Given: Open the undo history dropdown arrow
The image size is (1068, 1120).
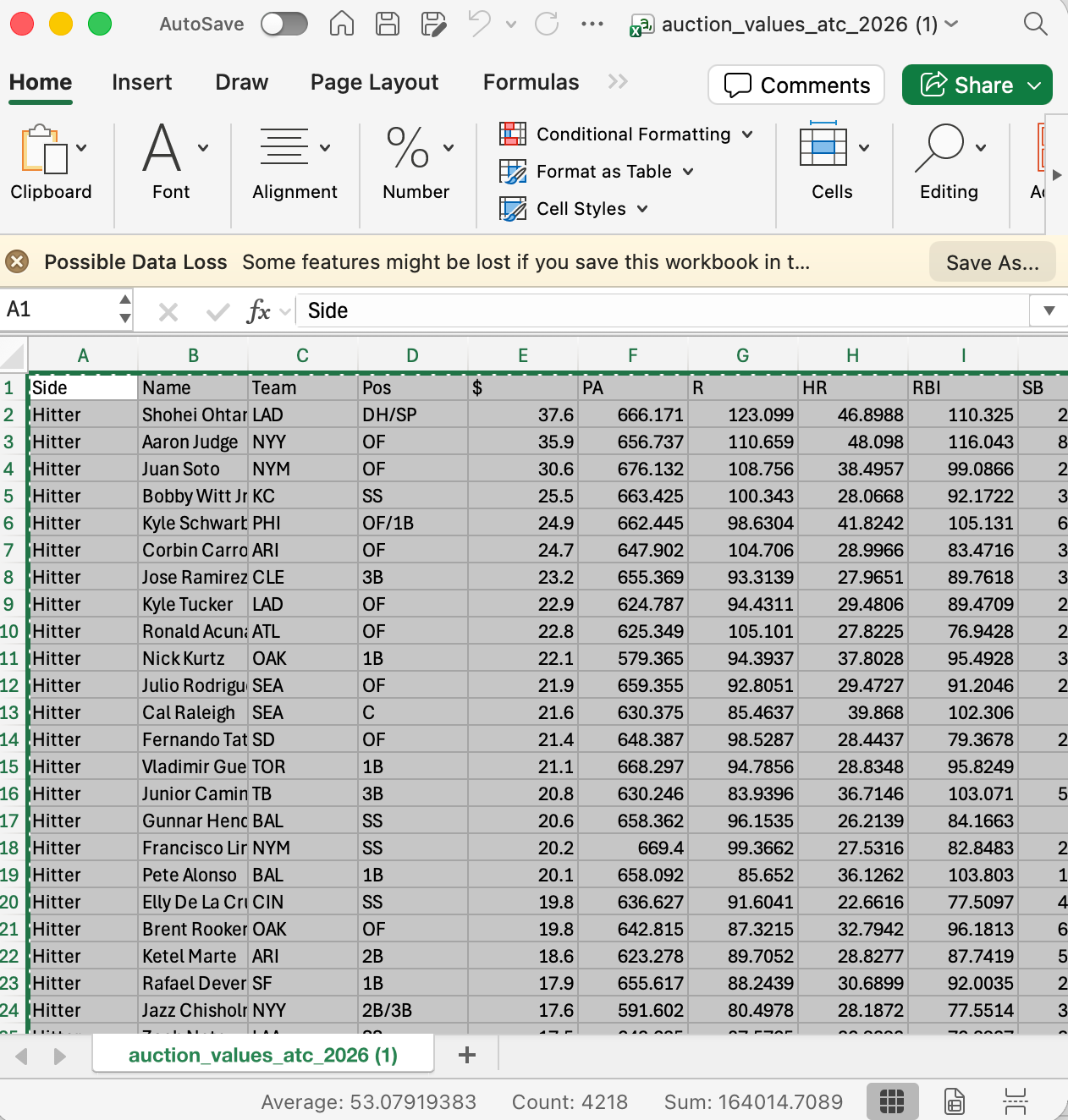Looking at the screenshot, I should click(511, 25).
